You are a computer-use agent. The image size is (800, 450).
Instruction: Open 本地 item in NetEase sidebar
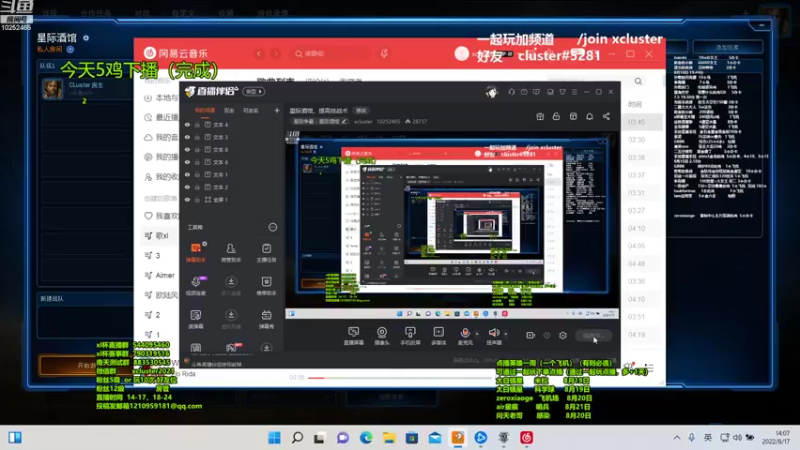coord(161,97)
